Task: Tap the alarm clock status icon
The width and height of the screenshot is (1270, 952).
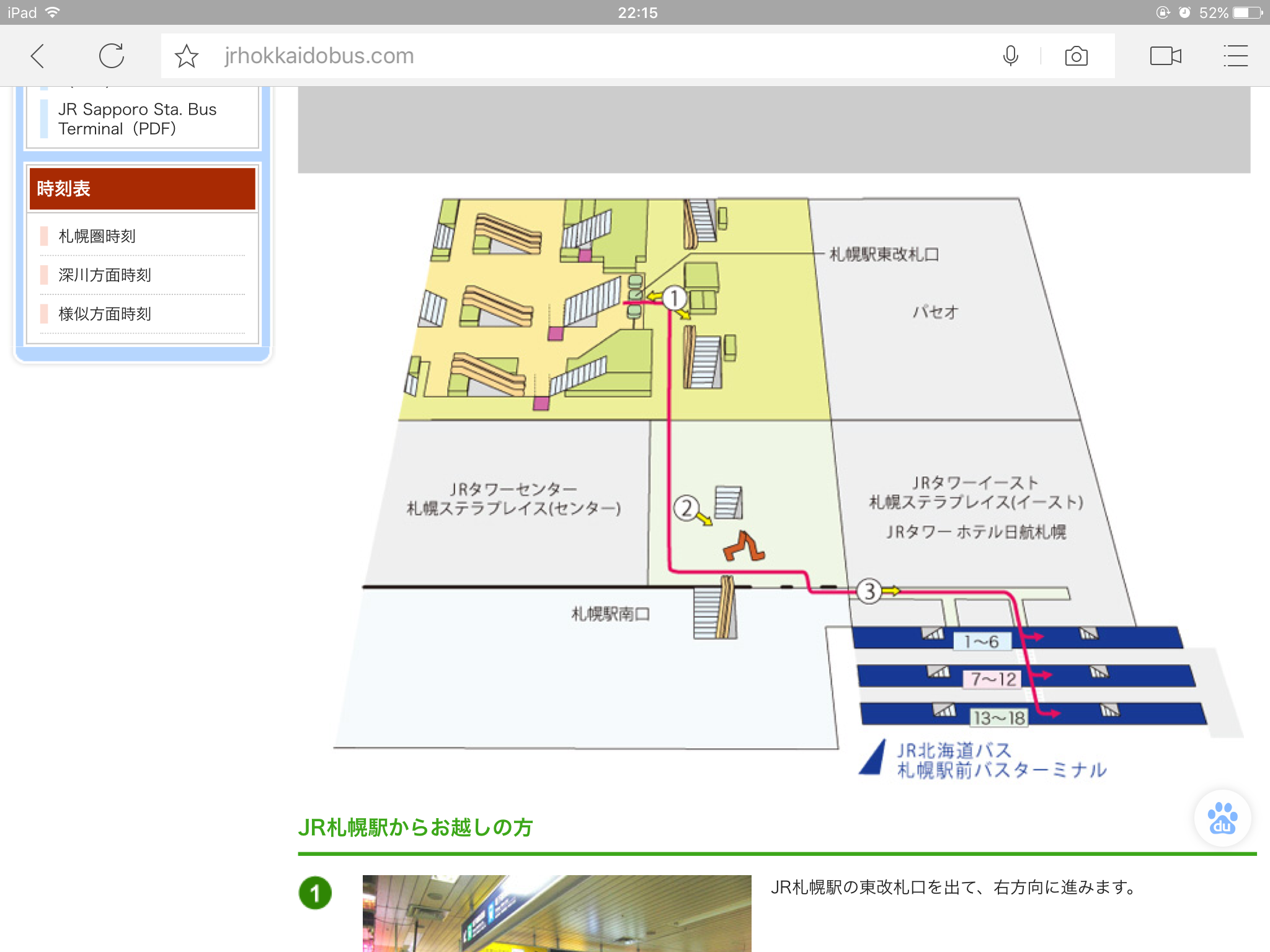Action: (x=1184, y=12)
